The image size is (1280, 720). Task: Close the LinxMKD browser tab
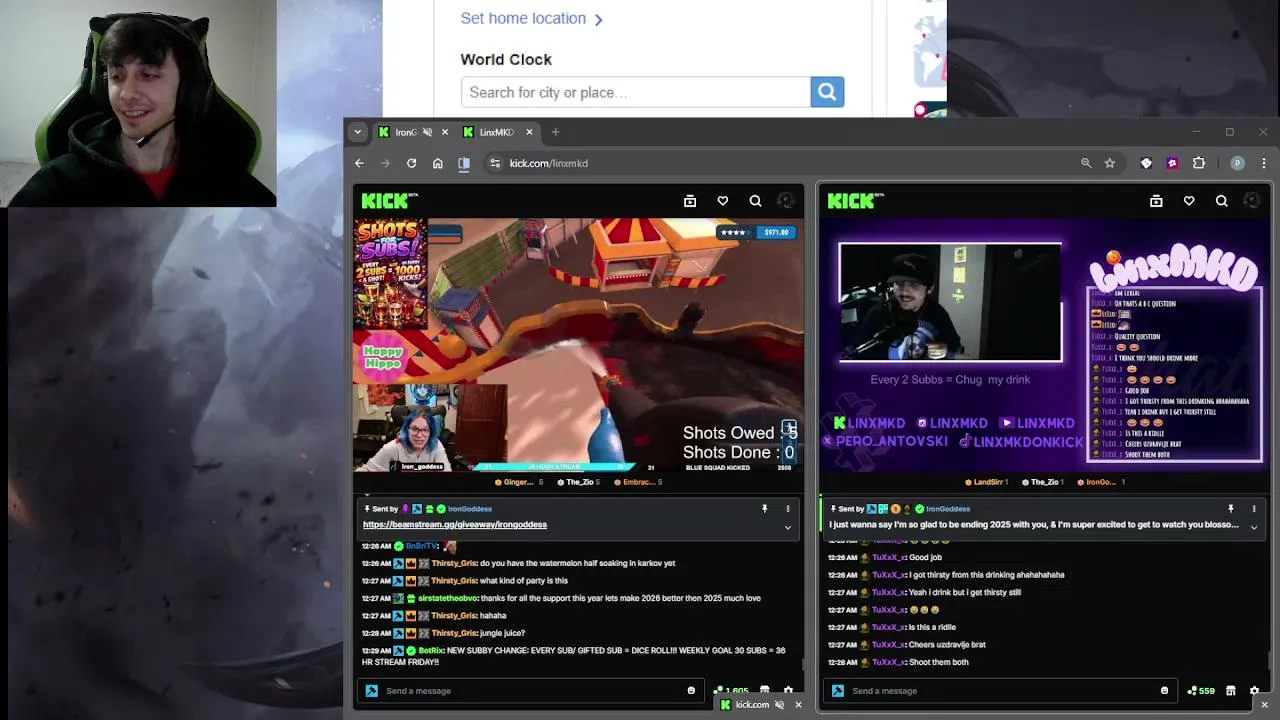coord(529,132)
